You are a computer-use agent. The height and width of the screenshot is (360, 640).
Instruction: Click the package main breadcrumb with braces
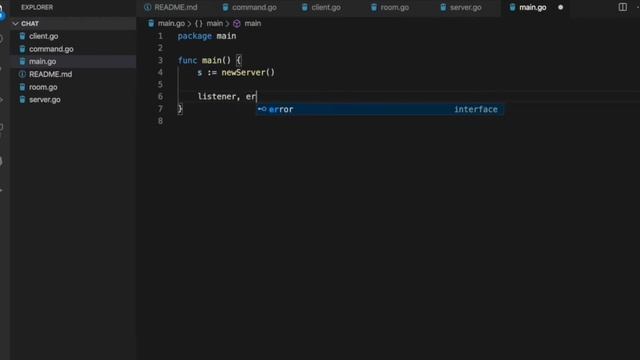pyautogui.click(x=209, y=23)
